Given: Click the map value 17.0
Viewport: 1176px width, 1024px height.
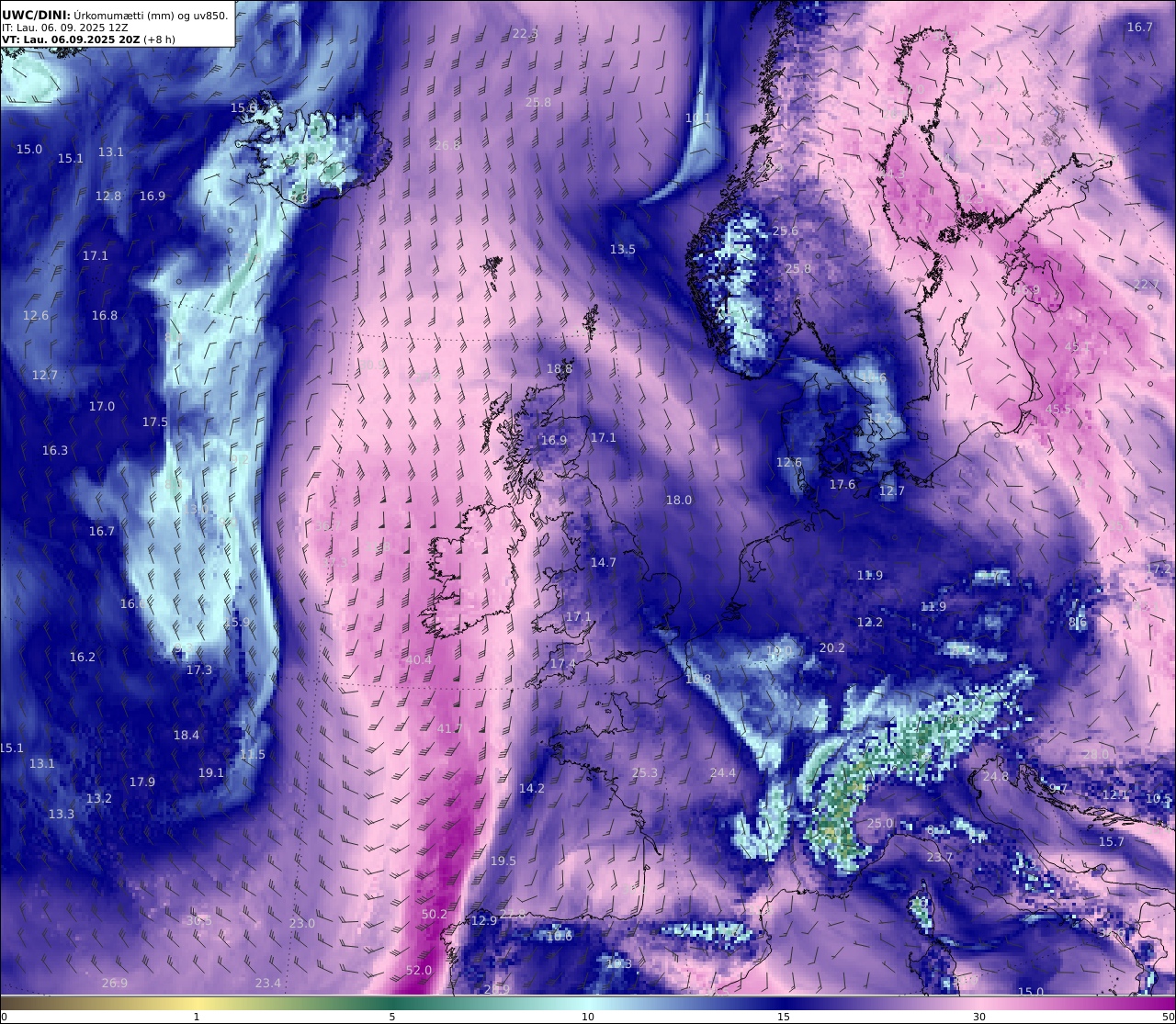Looking at the screenshot, I should point(102,407).
